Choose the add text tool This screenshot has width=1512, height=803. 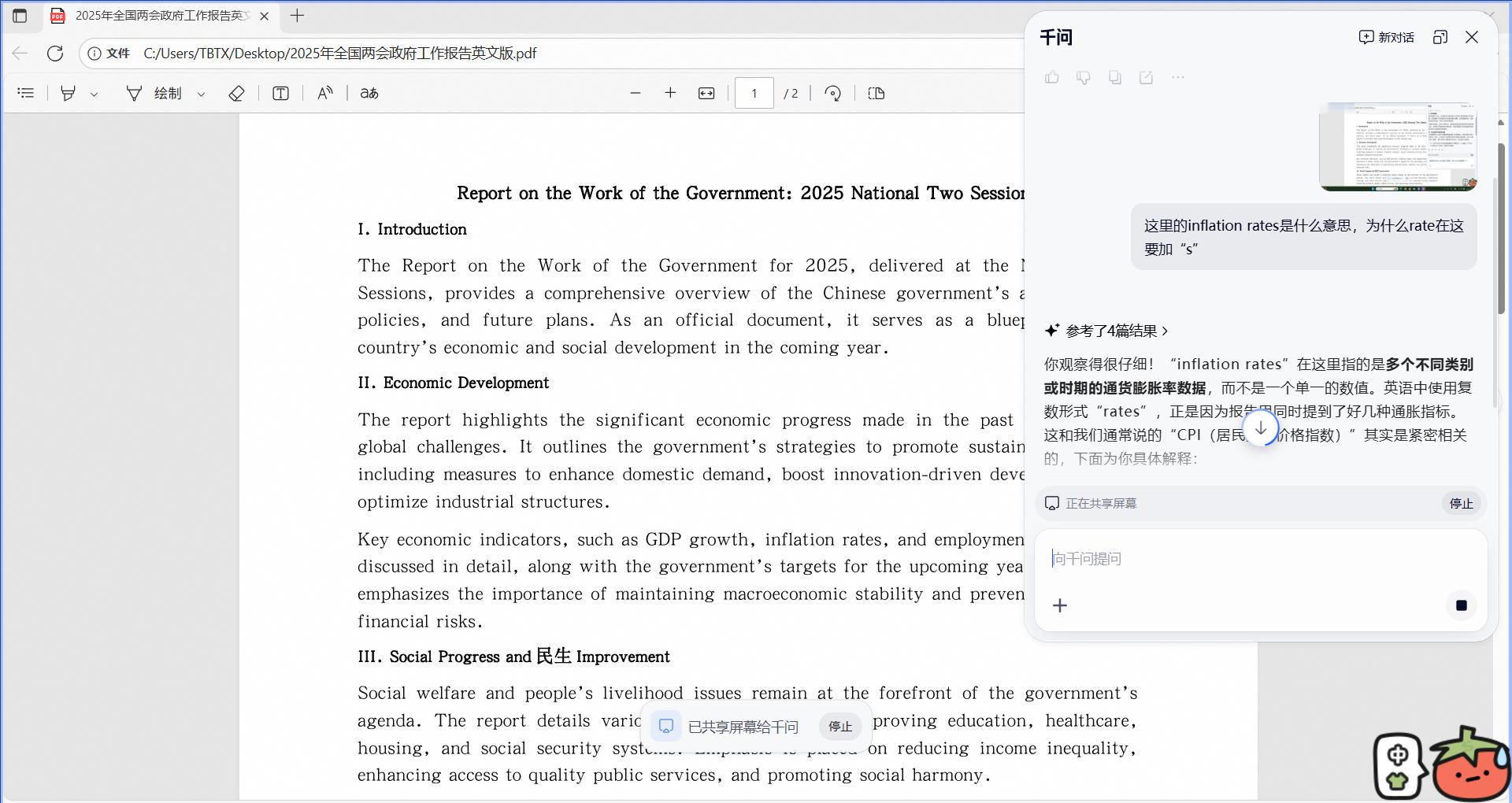280,94
